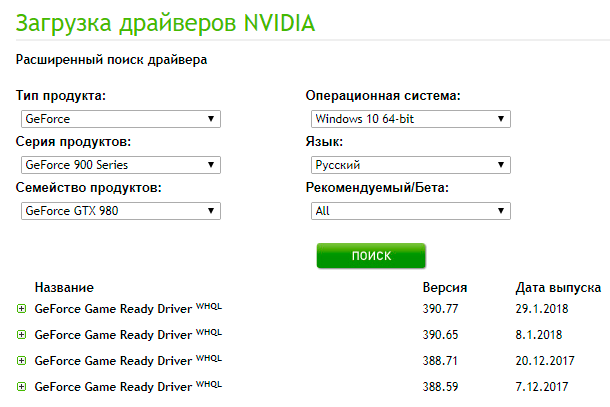Open GeForce Game Ready Driver dated 29.1.2018
Viewport: 610px width, 407px height.
128,309
